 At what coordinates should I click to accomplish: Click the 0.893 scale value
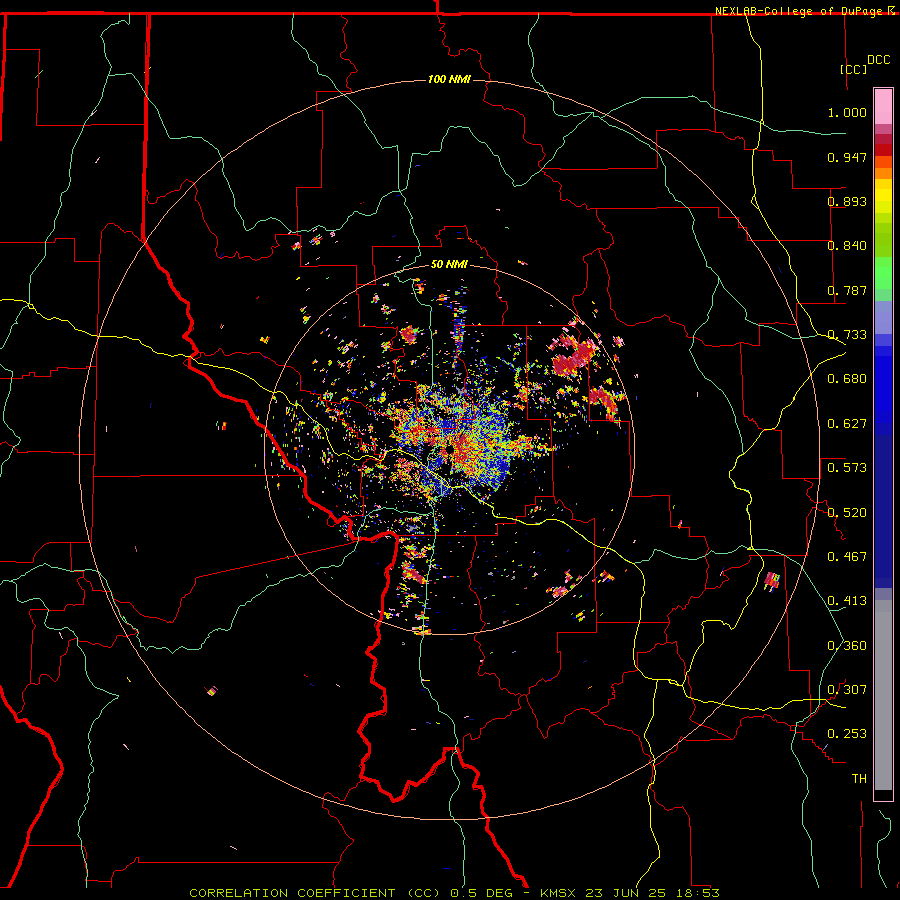click(x=847, y=201)
